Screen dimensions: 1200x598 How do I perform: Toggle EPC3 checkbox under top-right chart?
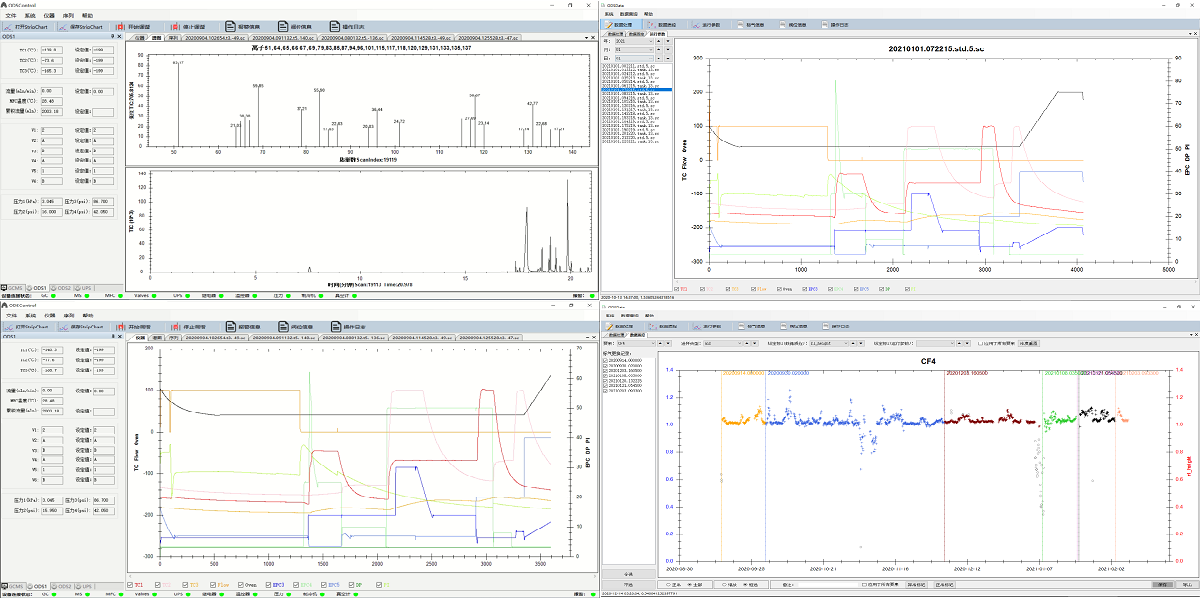(803, 289)
